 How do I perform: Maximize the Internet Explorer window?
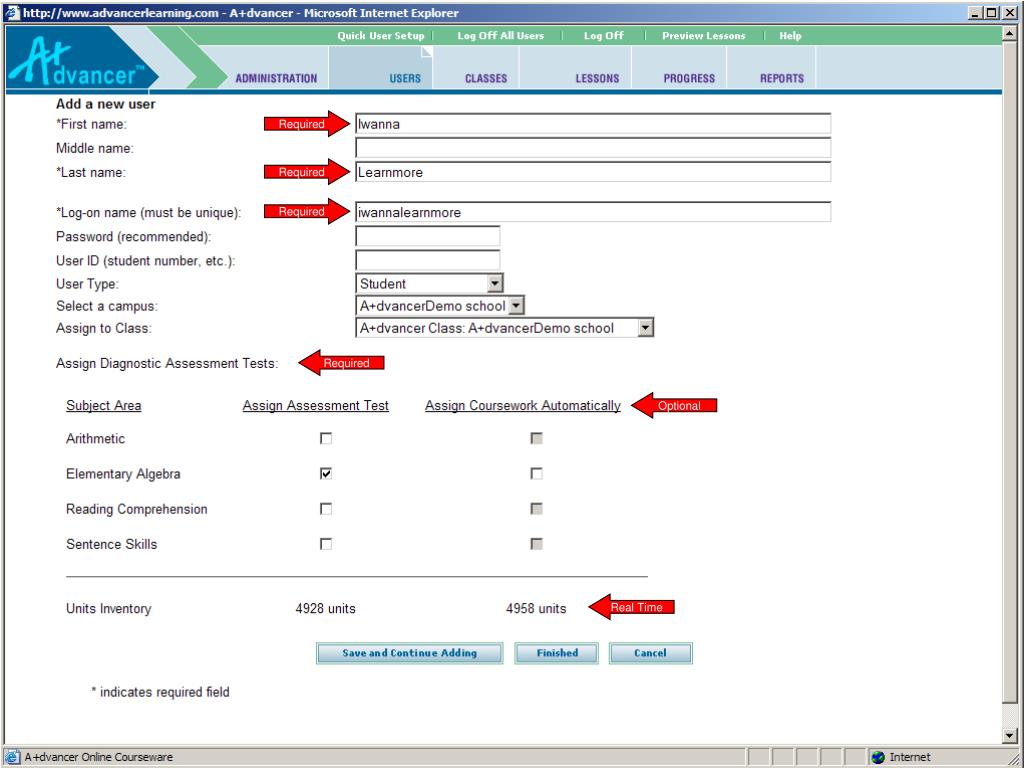[x=991, y=12]
